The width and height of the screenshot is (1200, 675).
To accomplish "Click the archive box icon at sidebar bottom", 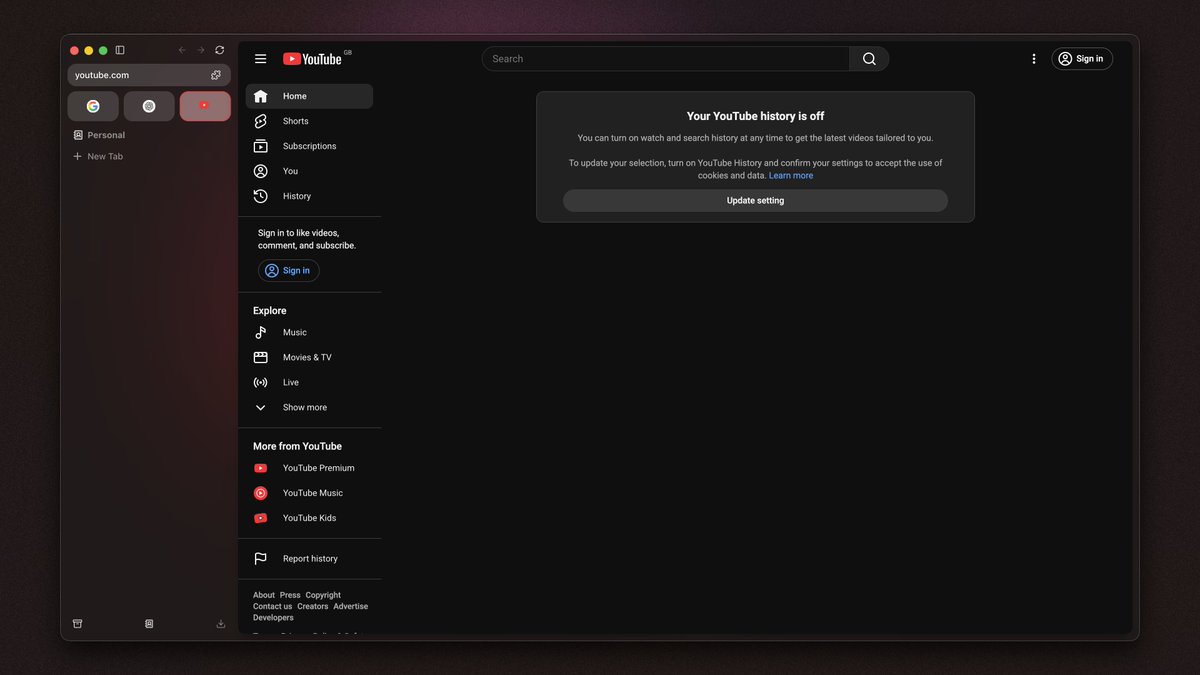I will 77,624.
